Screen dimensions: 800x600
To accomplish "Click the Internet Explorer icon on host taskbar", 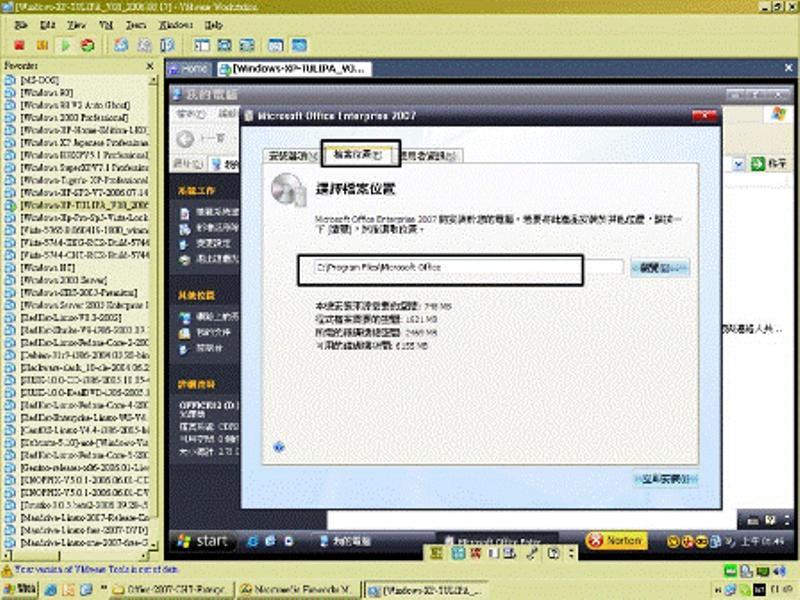I will pos(51,590).
